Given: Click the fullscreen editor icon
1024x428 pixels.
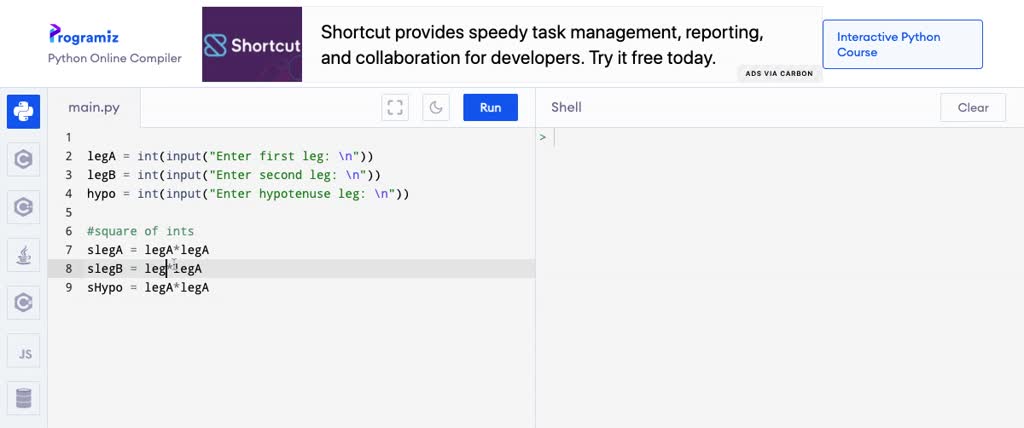Looking at the screenshot, I should (x=395, y=108).
